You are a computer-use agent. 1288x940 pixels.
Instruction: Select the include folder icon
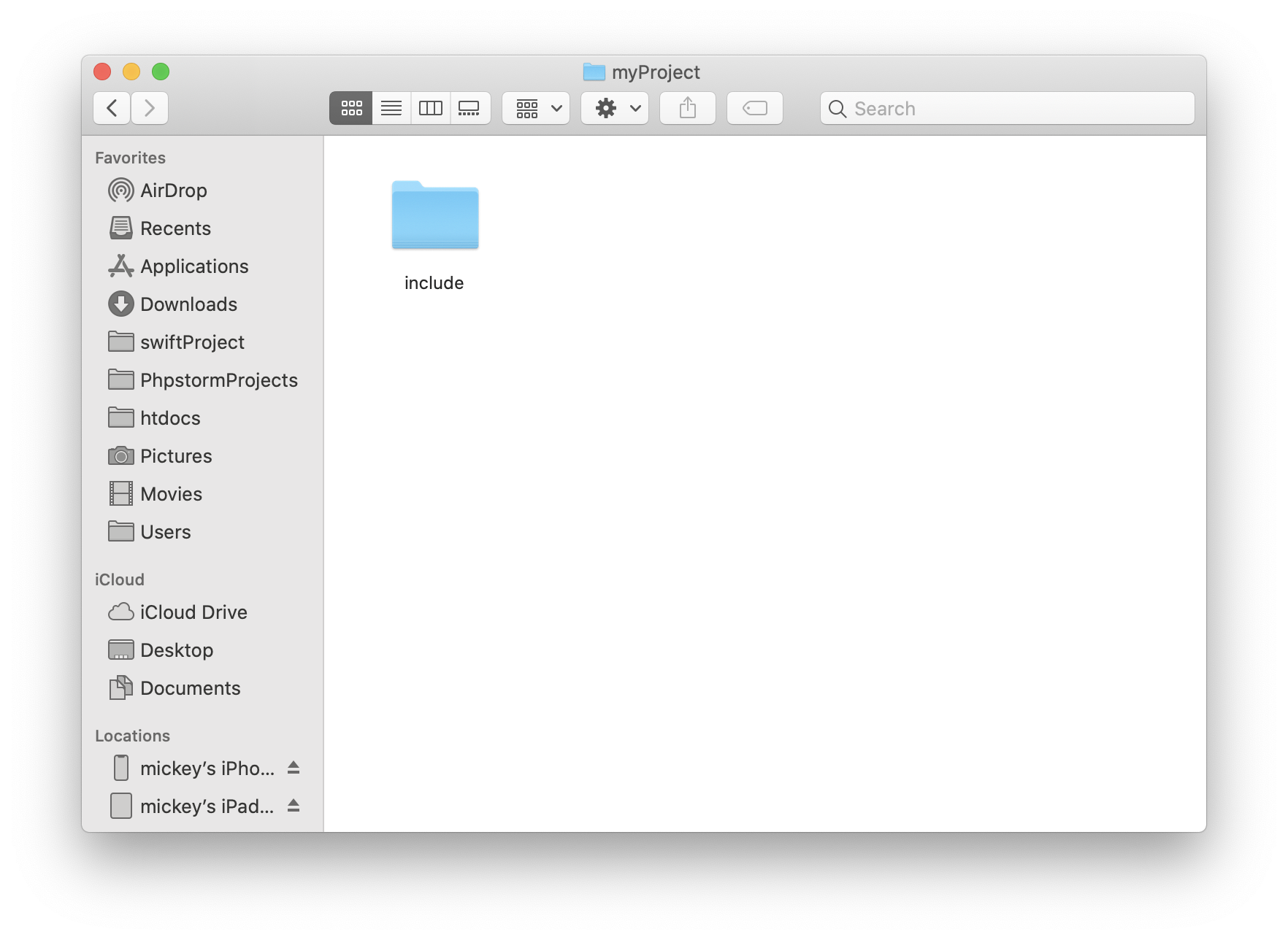tap(435, 215)
